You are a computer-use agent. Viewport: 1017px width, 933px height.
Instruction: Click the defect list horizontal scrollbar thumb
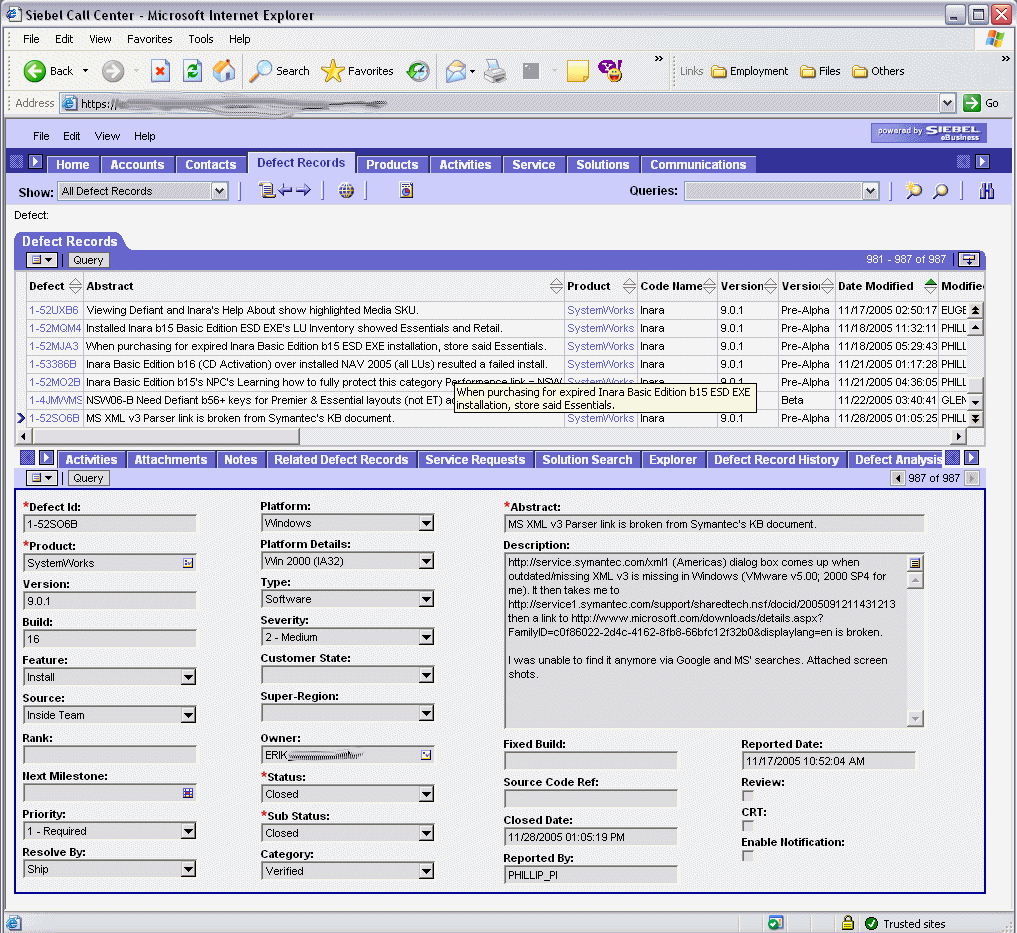click(165, 437)
